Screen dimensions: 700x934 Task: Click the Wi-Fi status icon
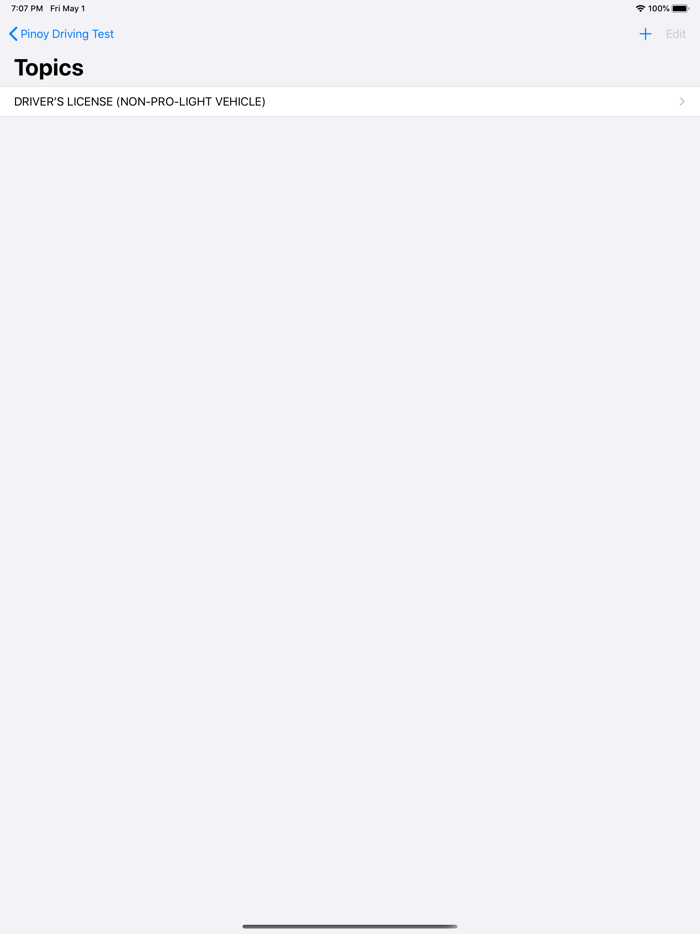coord(640,8)
